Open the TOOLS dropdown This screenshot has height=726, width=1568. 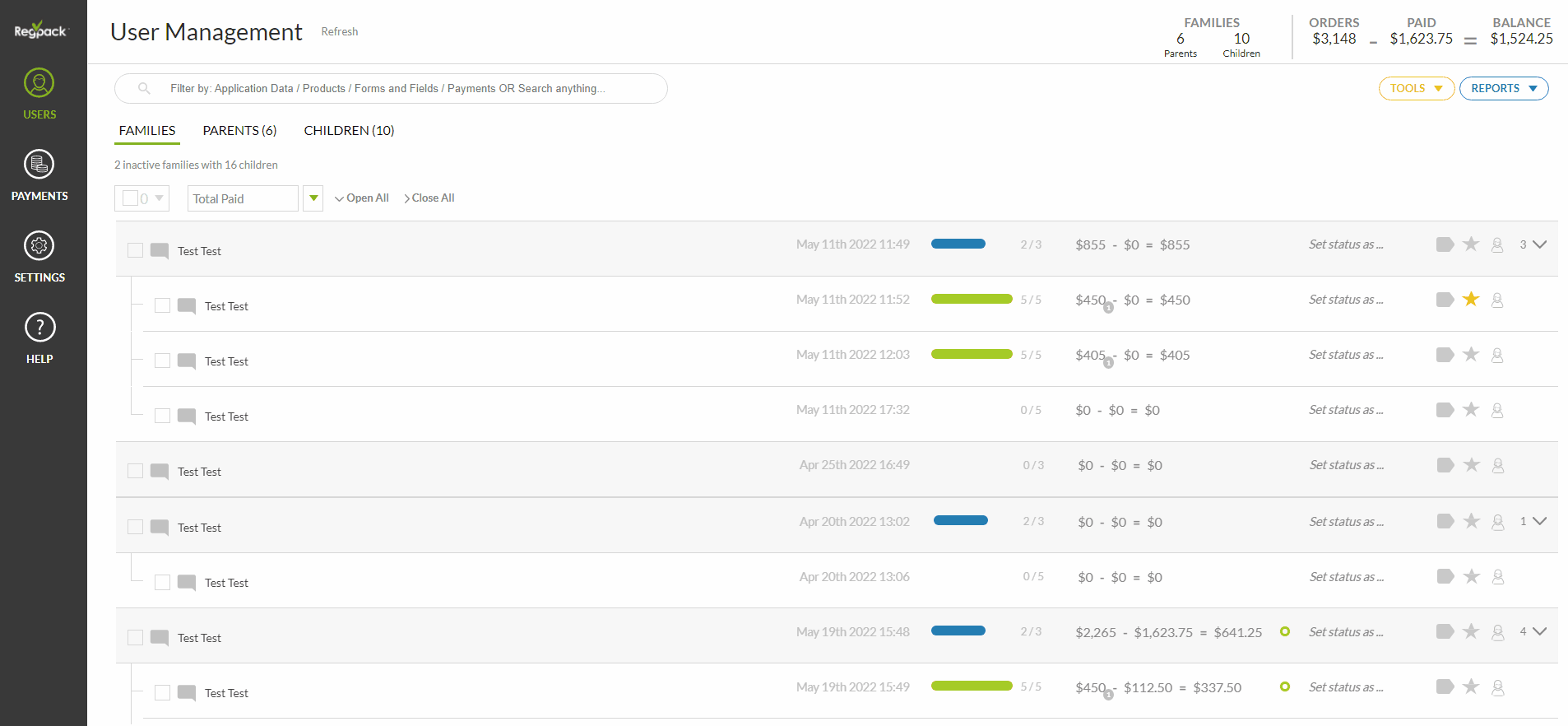[1417, 88]
